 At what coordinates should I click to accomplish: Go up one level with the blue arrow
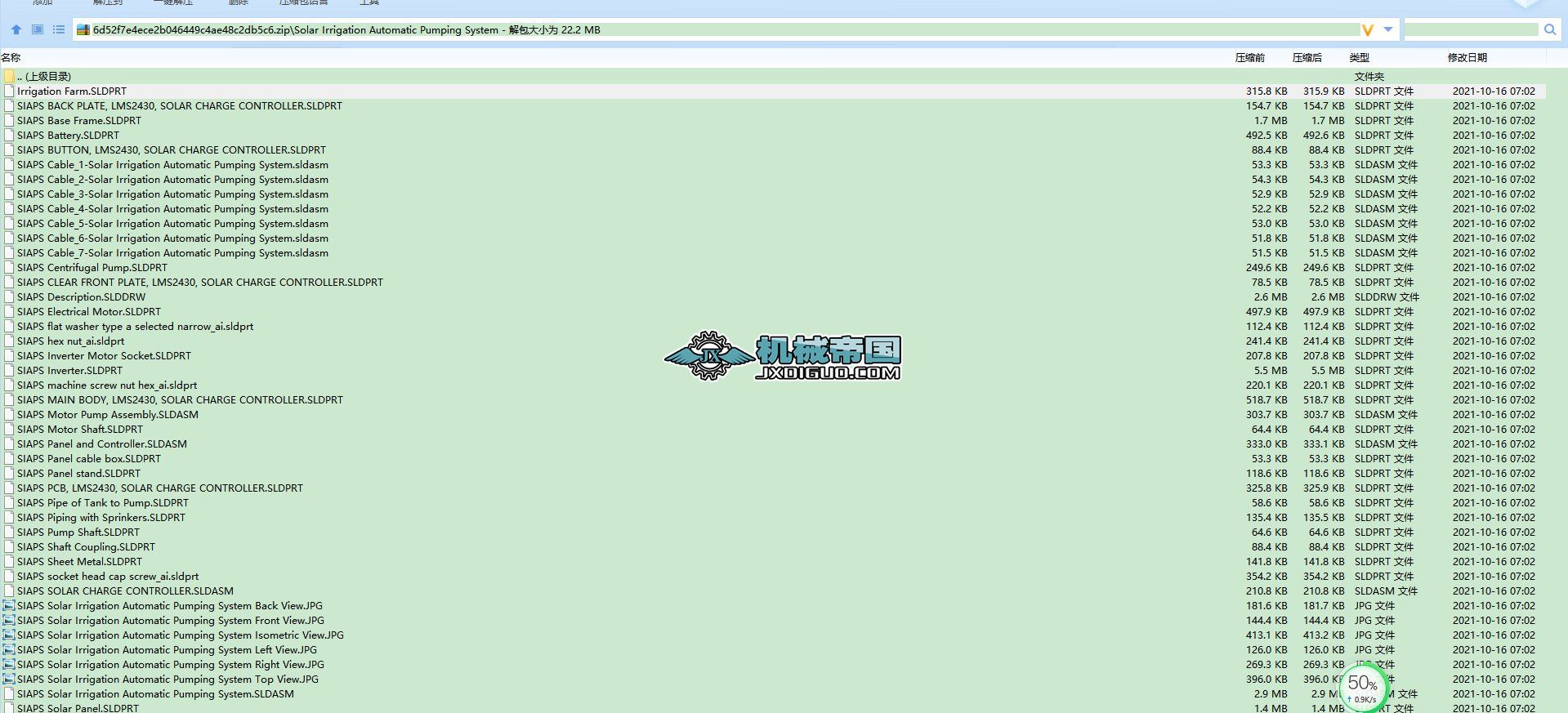tap(16, 29)
